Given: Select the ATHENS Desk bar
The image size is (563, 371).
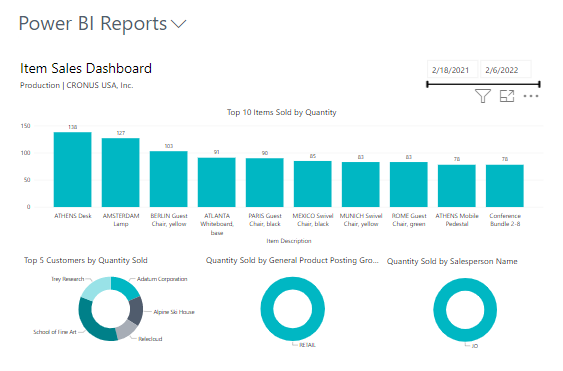Looking at the screenshot, I should (73, 170).
